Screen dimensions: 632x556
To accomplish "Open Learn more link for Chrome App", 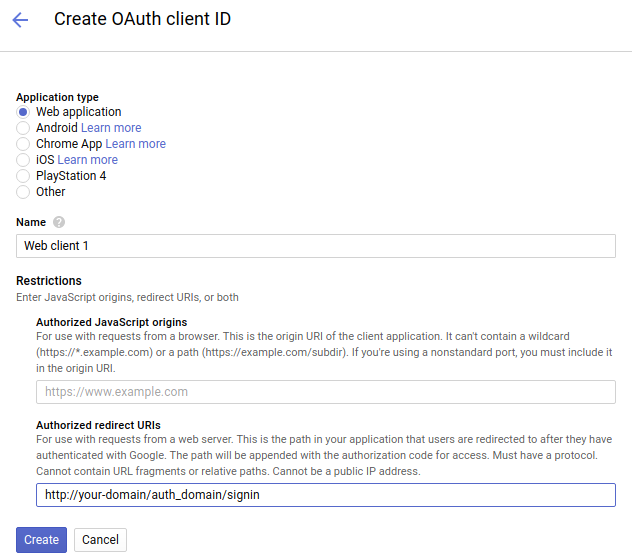I will click(x=135, y=144).
